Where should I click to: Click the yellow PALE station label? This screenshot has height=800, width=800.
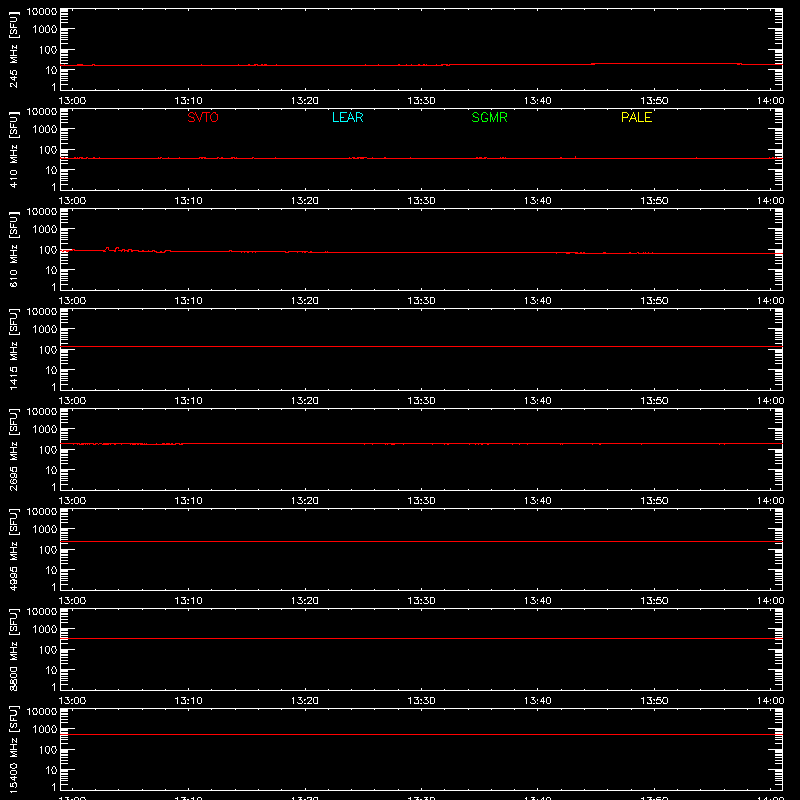pos(636,117)
